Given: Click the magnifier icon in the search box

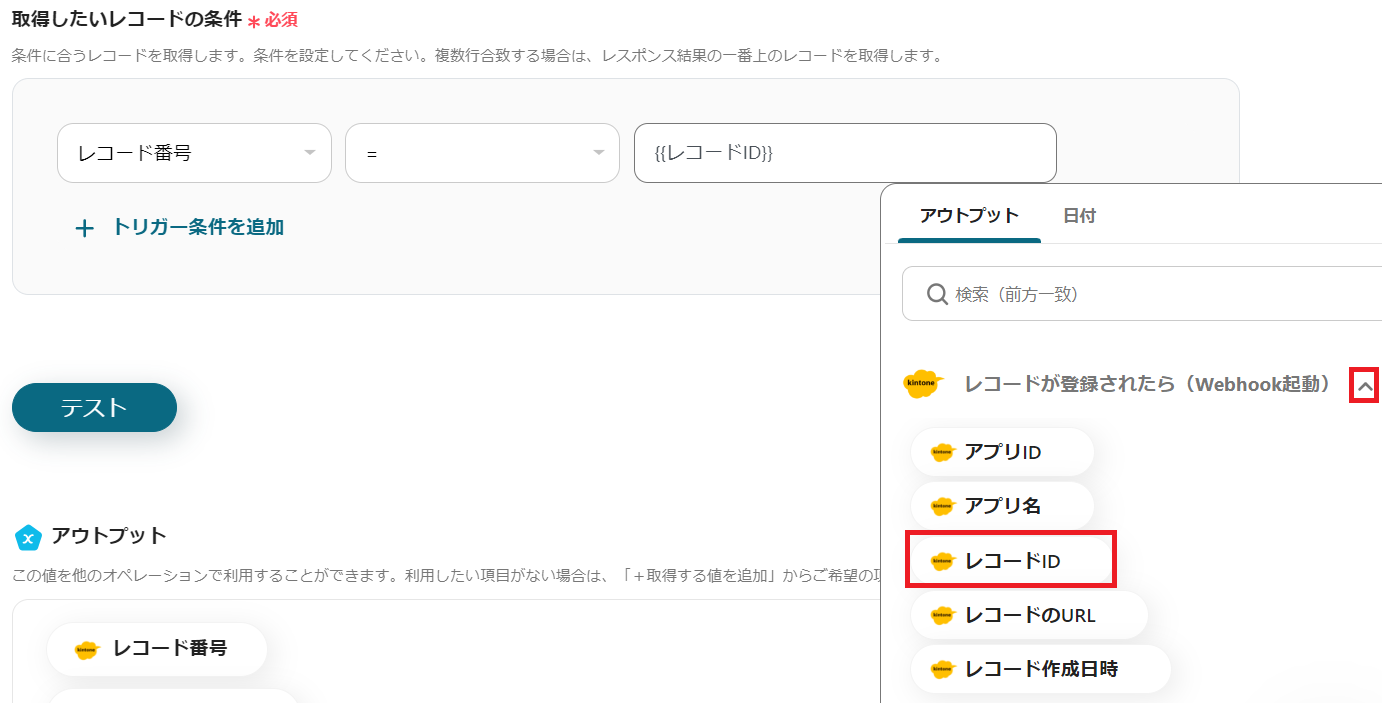Looking at the screenshot, I should click(x=937, y=294).
